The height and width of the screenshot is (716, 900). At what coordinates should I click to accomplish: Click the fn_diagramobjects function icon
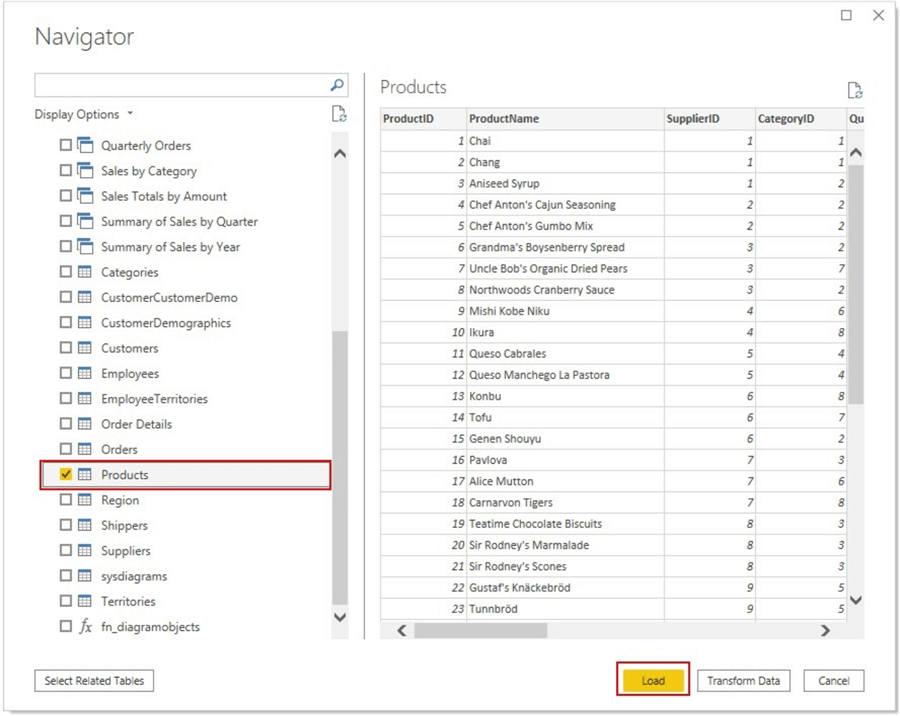[85, 627]
